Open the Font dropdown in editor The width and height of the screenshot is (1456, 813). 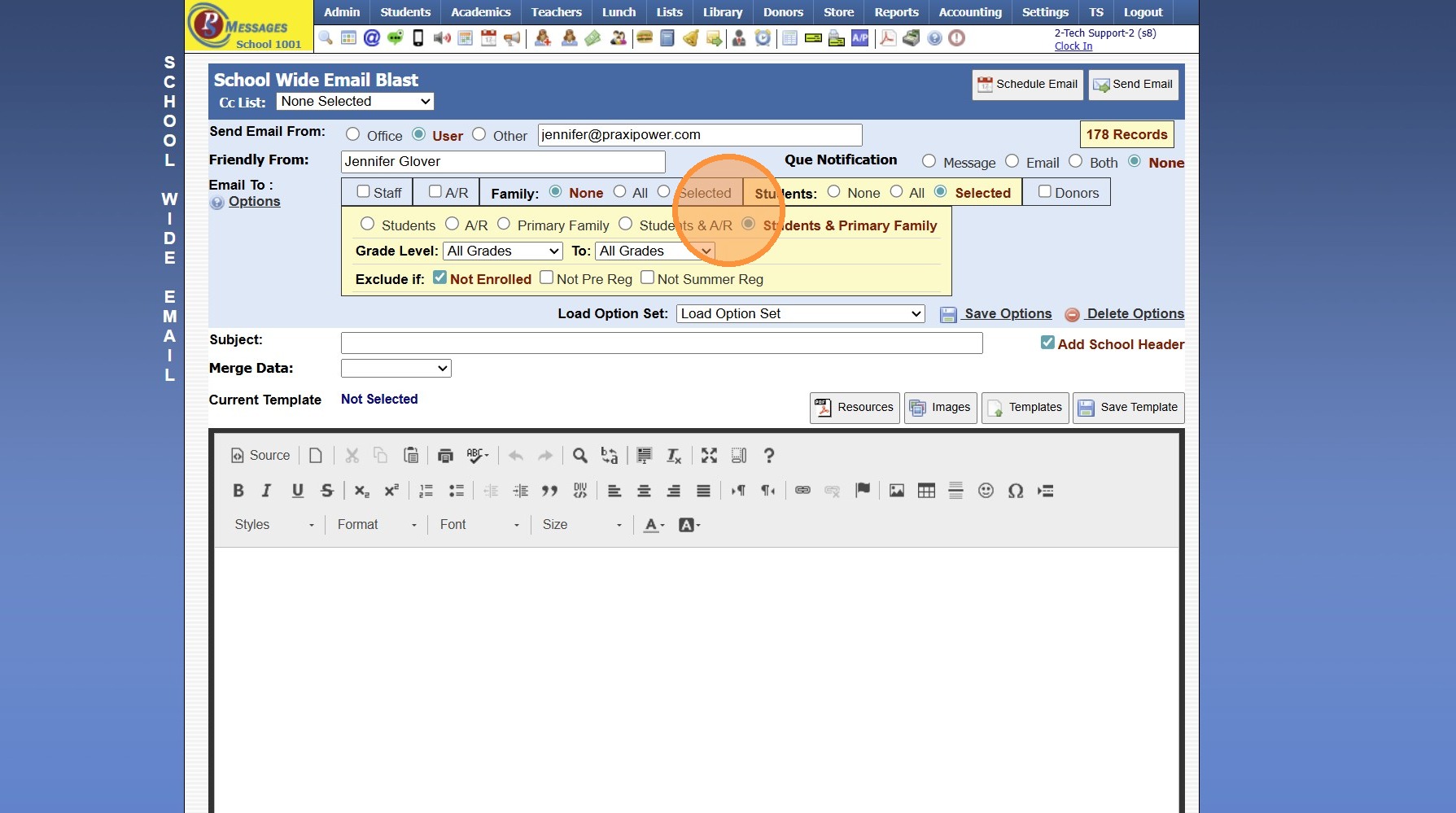(479, 525)
